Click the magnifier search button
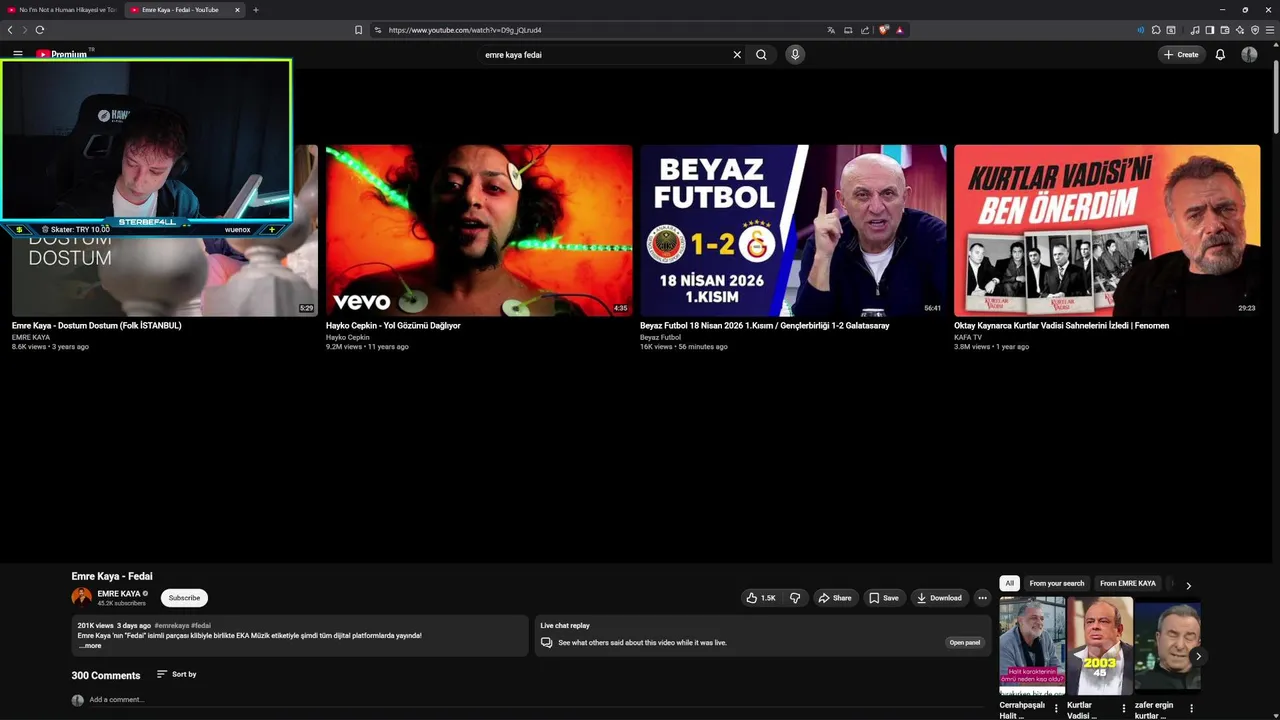Image resolution: width=1280 pixels, height=720 pixels. pos(761,55)
